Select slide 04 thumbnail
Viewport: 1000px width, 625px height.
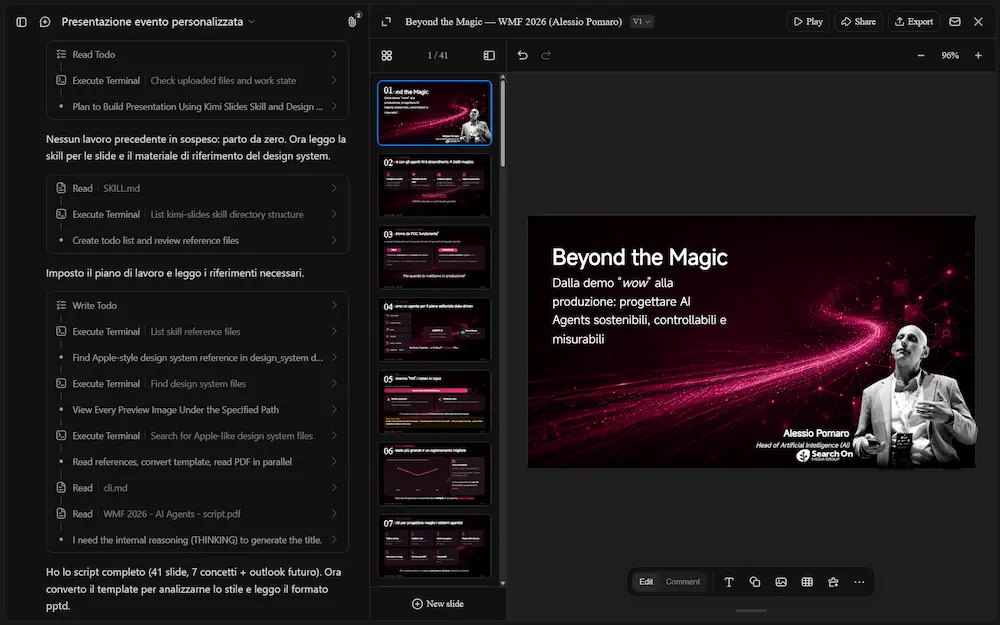pyautogui.click(x=434, y=330)
